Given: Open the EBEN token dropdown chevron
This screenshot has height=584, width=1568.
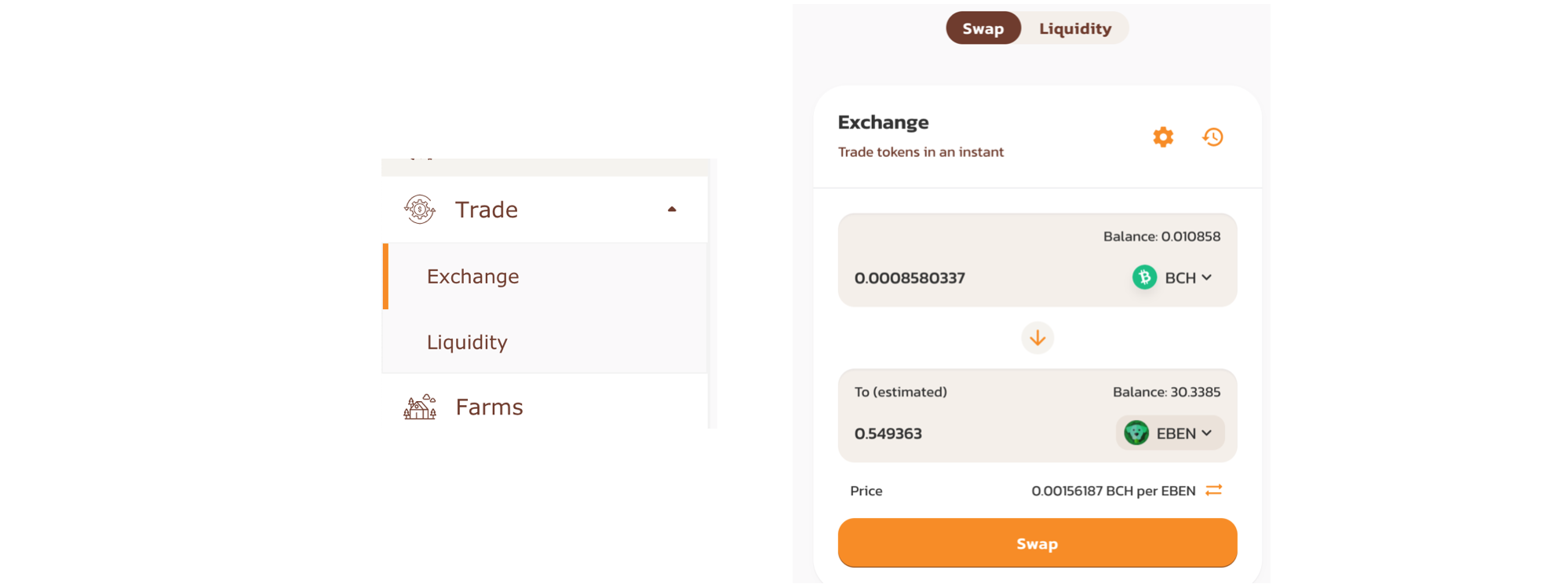Looking at the screenshot, I should click(1207, 433).
